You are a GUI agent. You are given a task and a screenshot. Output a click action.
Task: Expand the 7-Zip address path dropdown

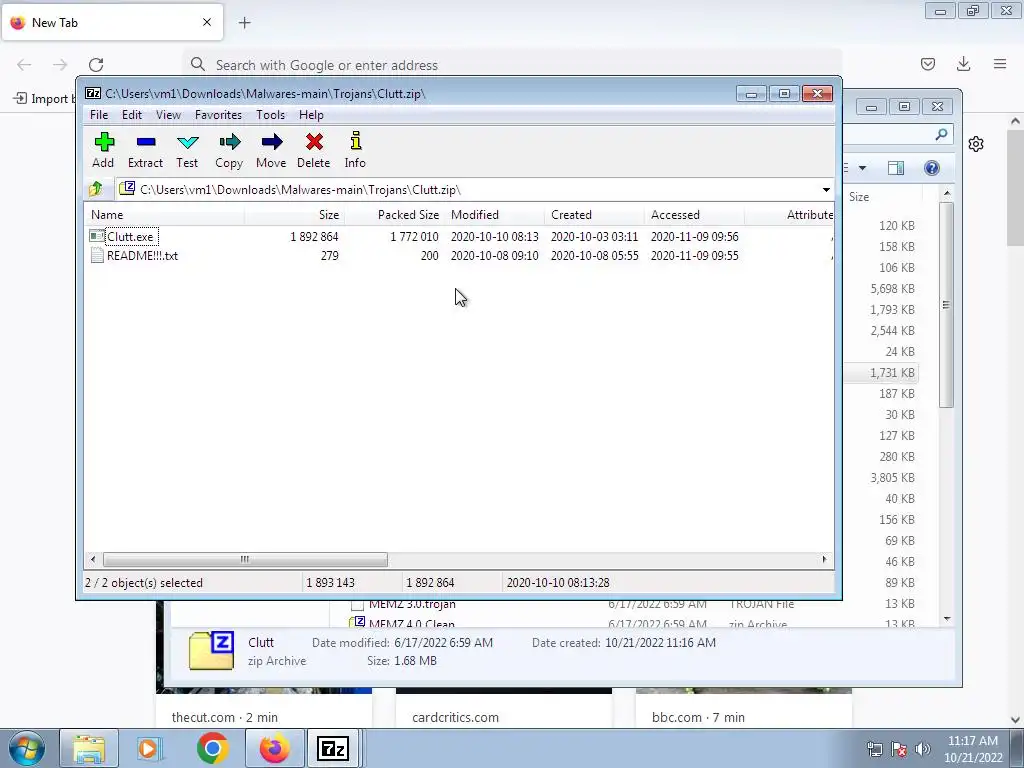(x=826, y=189)
